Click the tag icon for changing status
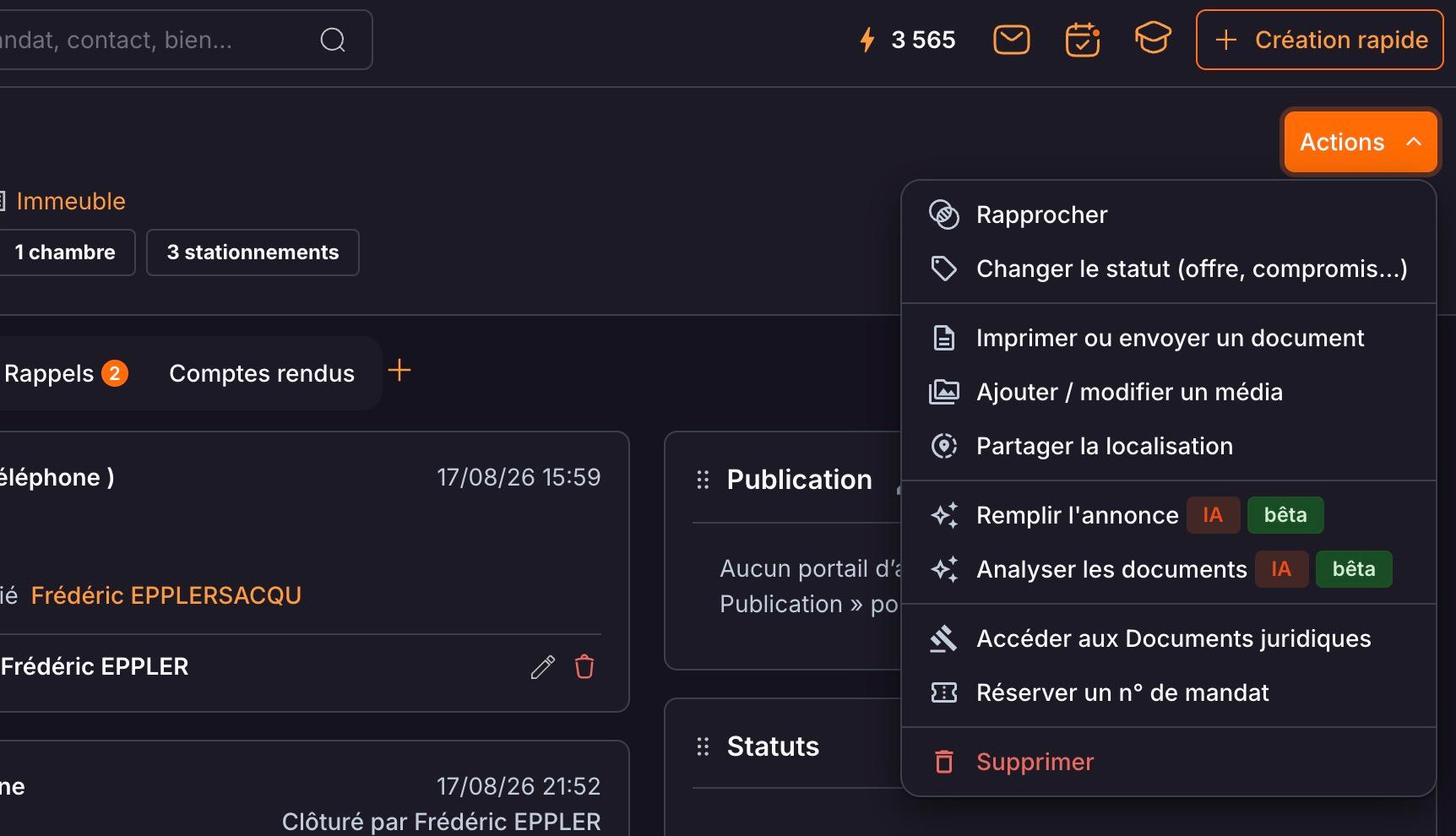Viewport: 1456px width, 836px height. [x=944, y=269]
